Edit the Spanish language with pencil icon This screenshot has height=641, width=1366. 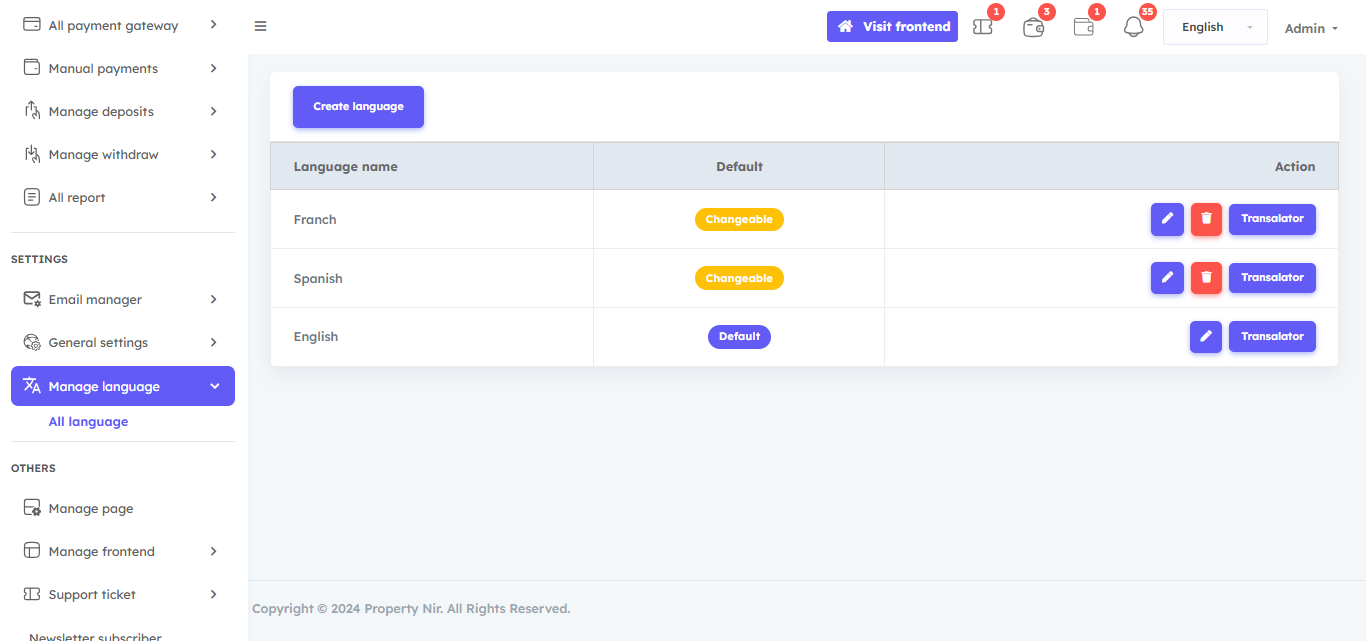pyautogui.click(x=1167, y=278)
